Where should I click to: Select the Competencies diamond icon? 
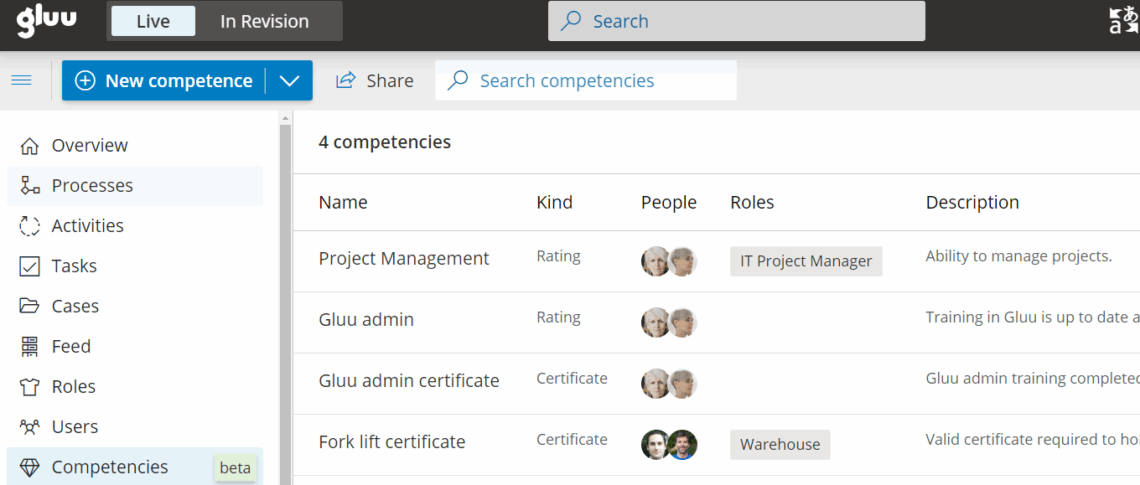(x=30, y=467)
